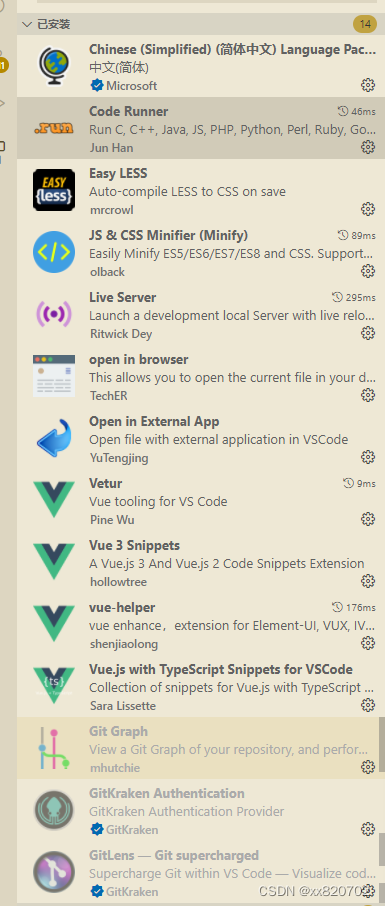Open manage gear for Vetur
The image size is (385, 906).
[368, 519]
